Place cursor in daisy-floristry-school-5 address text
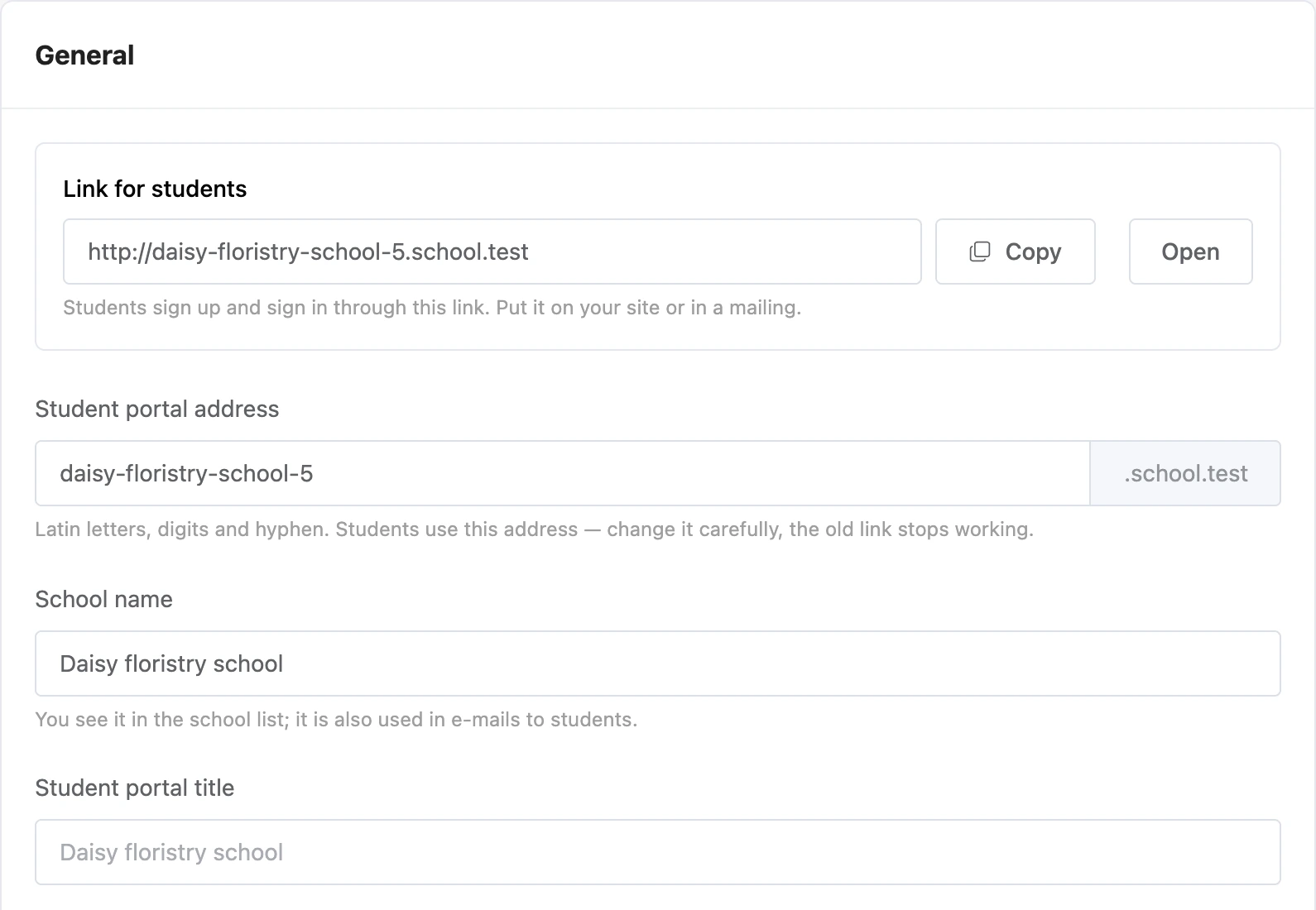Viewport: 1316px width, 910px height. pos(186,473)
